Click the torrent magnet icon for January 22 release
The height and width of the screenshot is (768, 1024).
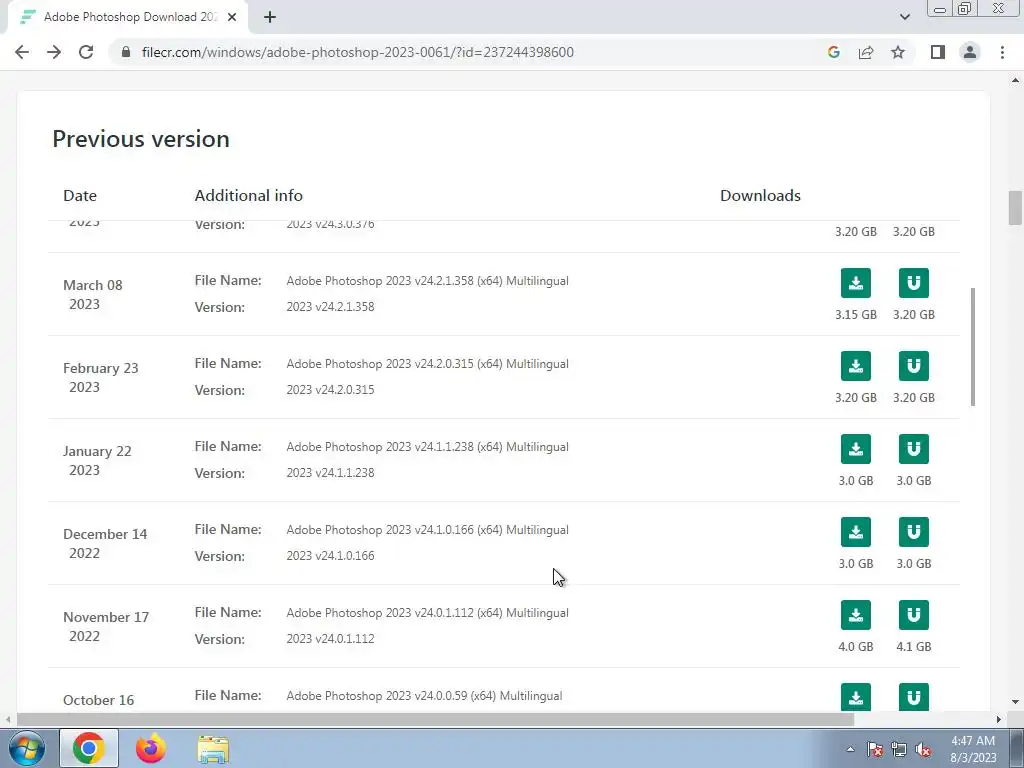(914, 449)
